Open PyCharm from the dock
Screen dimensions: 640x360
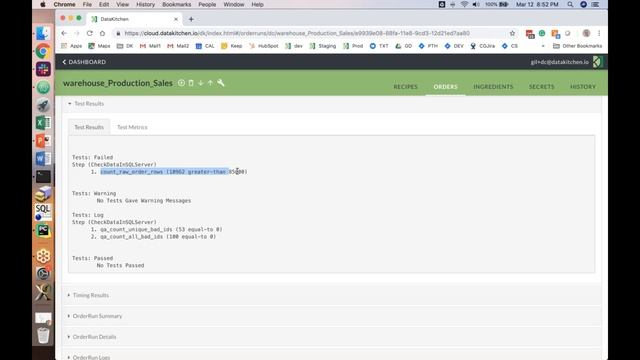click(43, 230)
